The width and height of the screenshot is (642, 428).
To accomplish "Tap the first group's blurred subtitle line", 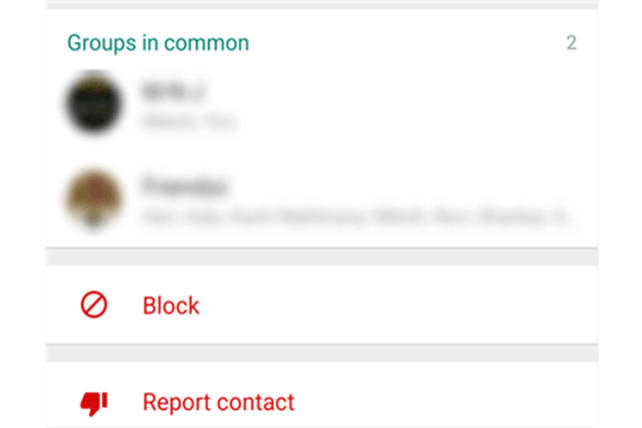I will coord(189,122).
